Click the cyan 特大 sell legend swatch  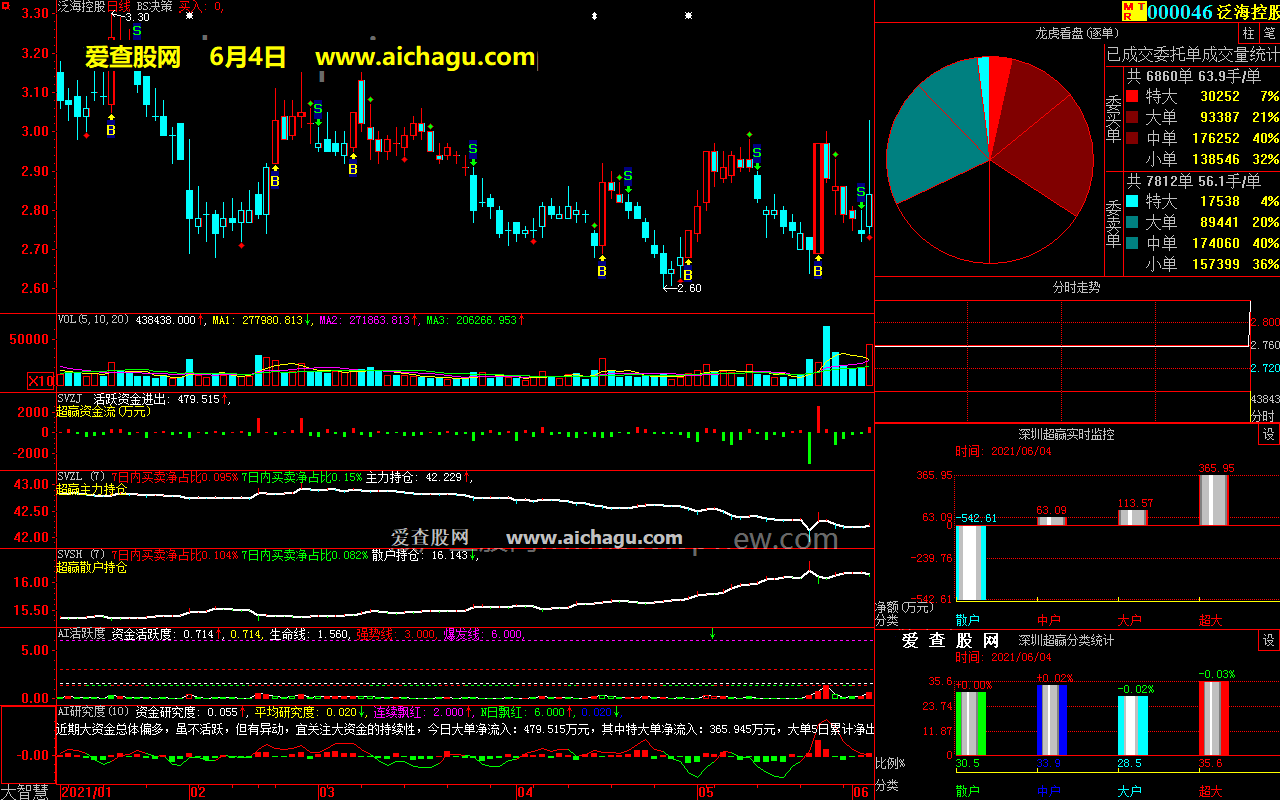[1131, 202]
